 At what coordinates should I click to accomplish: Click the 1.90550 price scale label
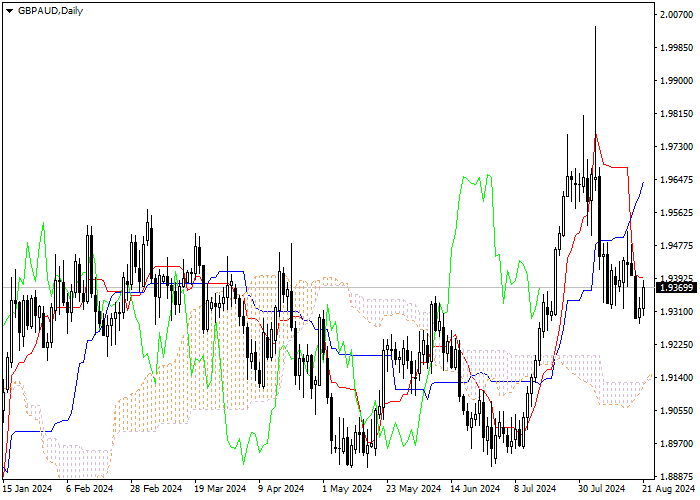(677, 410)
